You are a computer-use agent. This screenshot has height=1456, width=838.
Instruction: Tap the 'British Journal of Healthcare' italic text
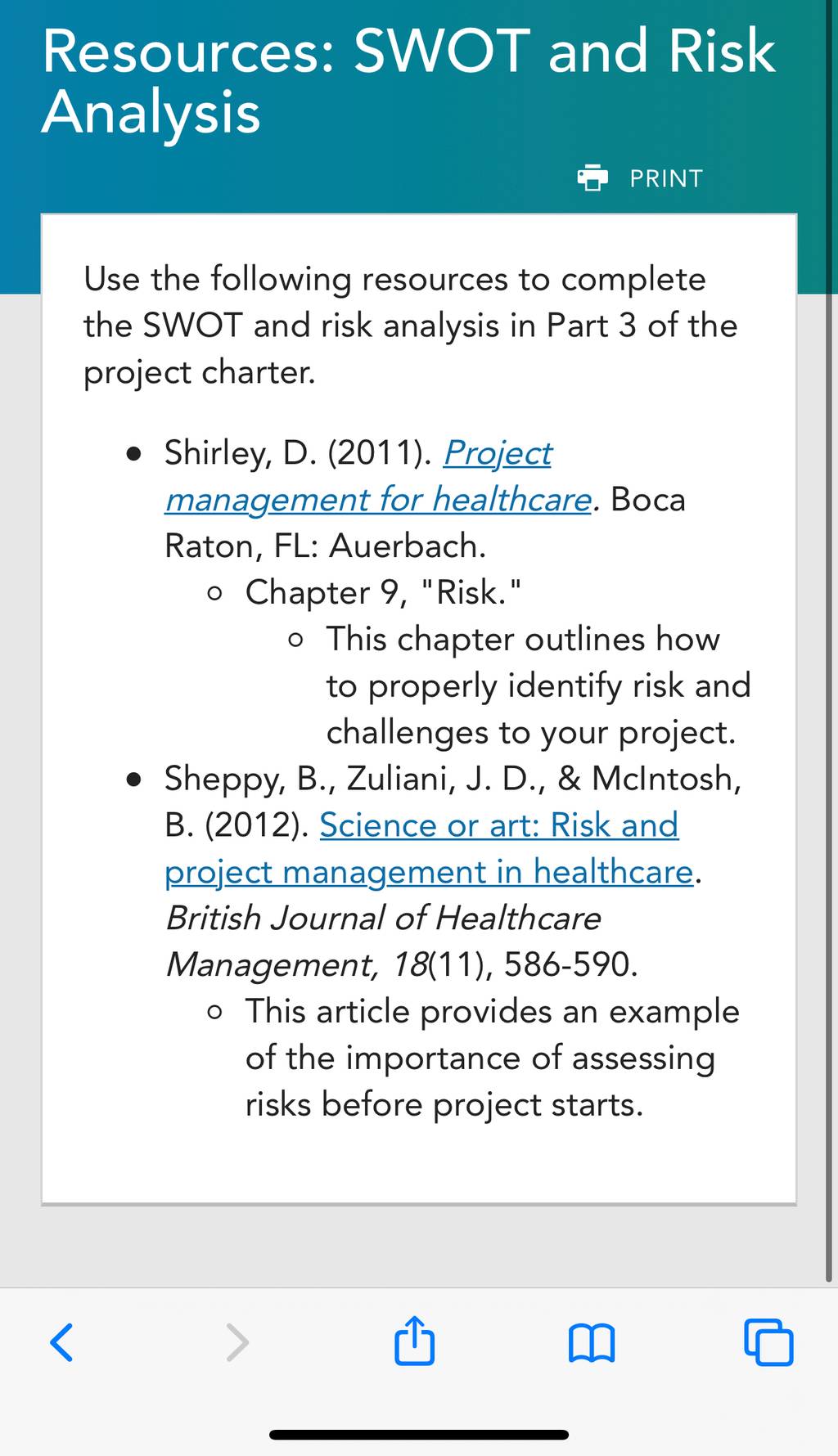pyautogui.click(x=383, y=919)
